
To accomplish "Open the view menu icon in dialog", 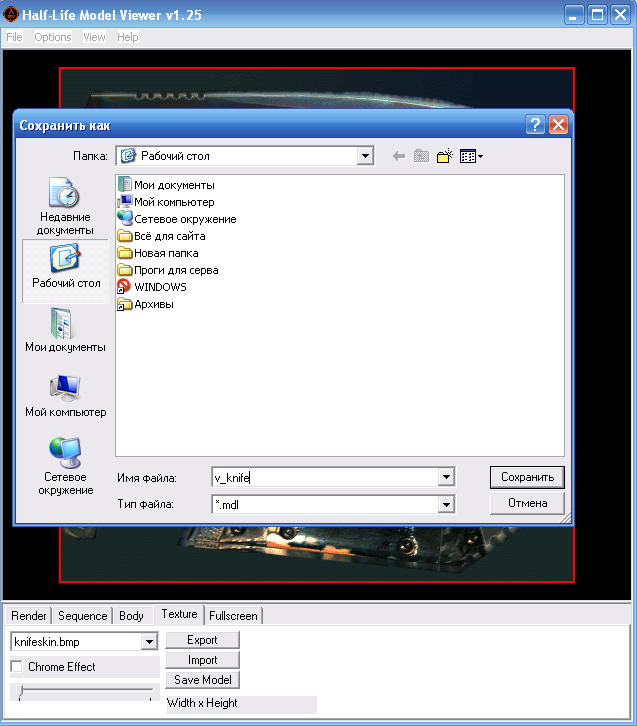I will (471, 156).
